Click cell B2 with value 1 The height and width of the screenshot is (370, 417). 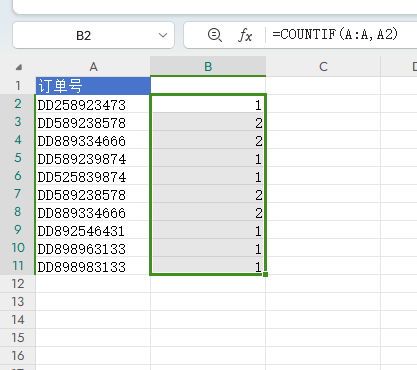pos(208,104)
